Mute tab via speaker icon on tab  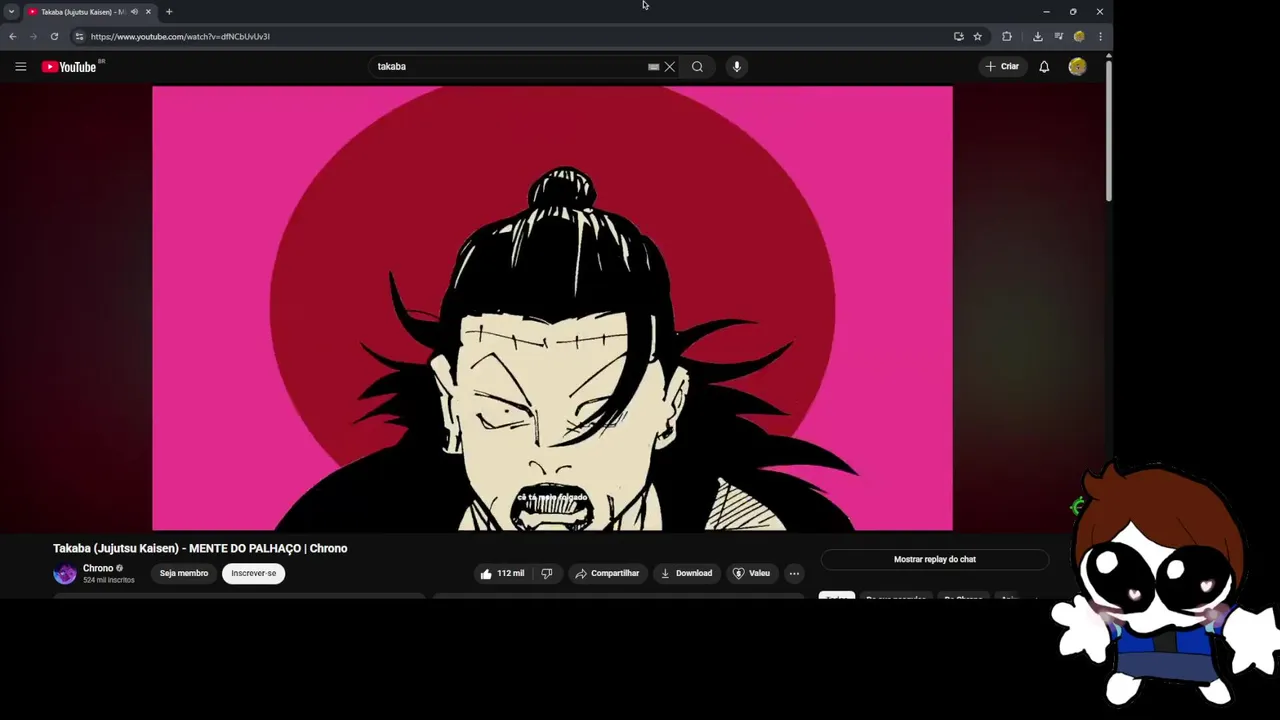click(134, 12)
